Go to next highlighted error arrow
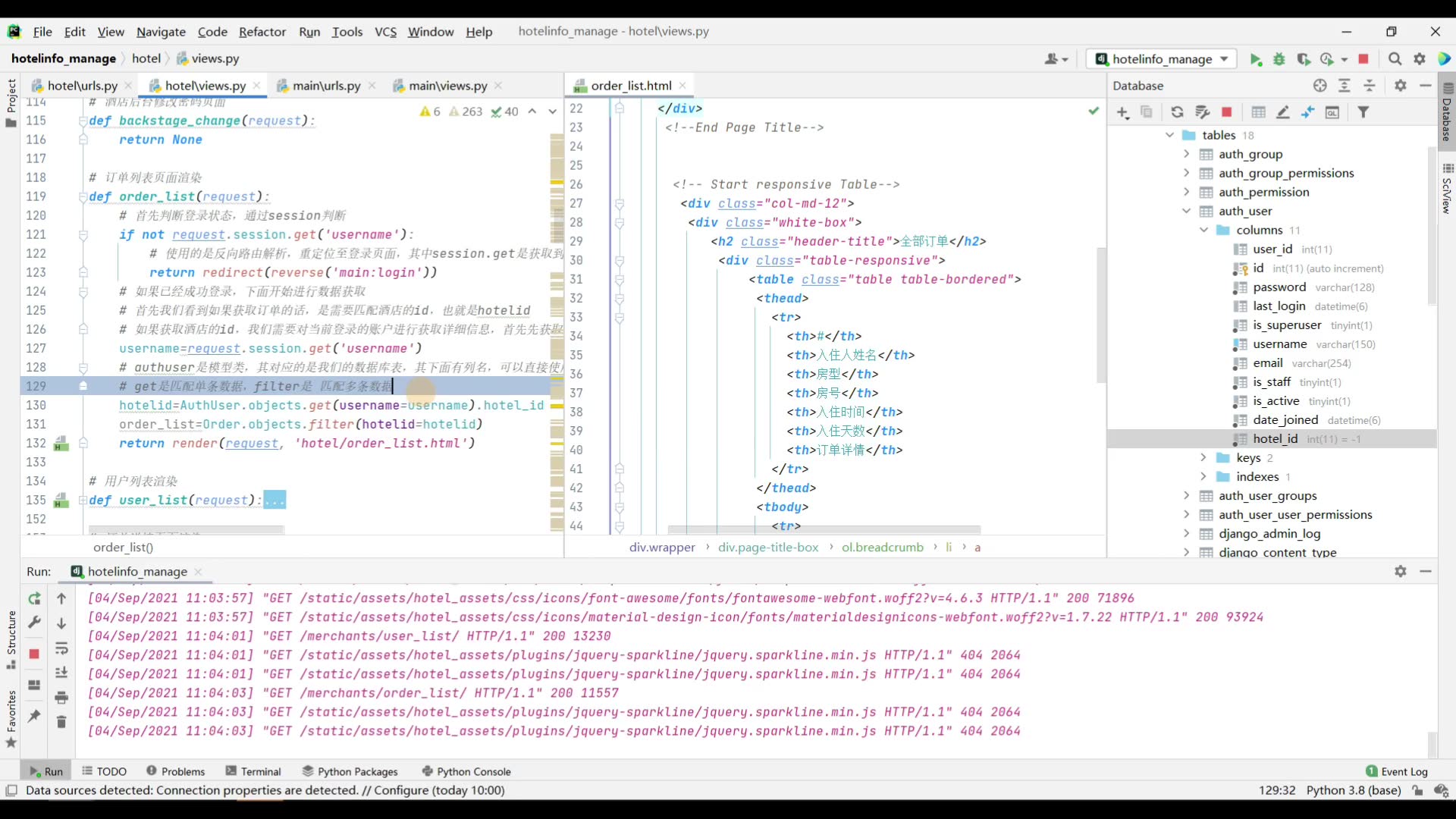 pos(553,111)
